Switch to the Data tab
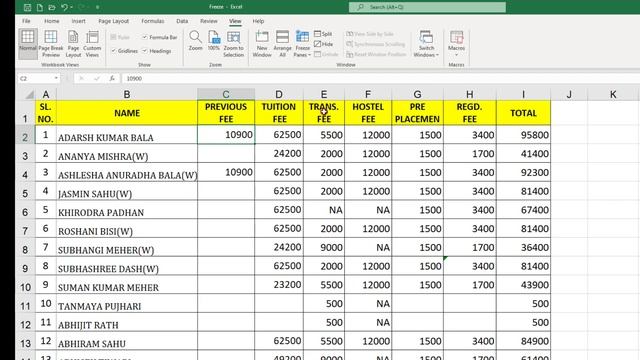The width and height of the screenshot is (640, 360). tap(182, 21)
